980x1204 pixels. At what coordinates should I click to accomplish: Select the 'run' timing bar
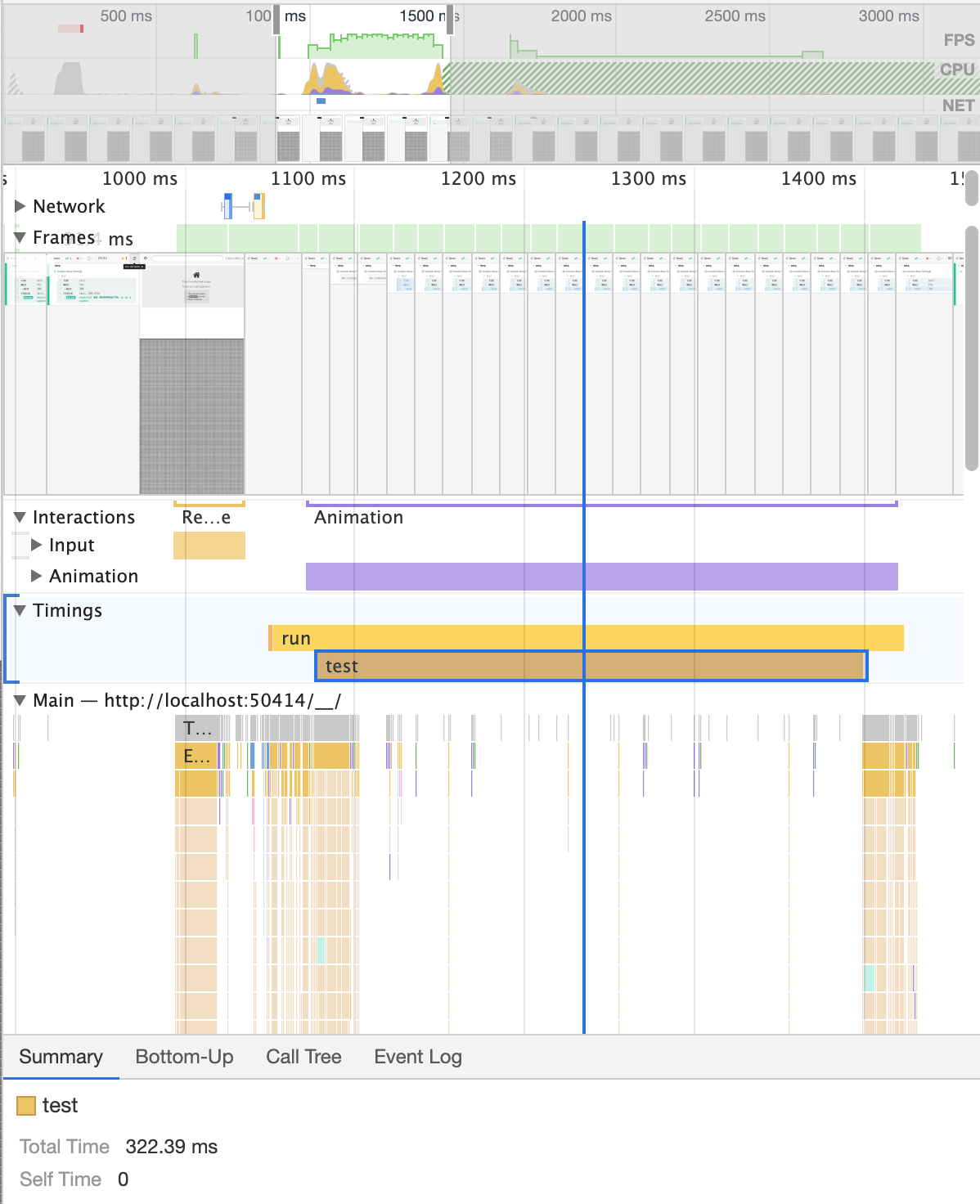(x=587, y=638)
